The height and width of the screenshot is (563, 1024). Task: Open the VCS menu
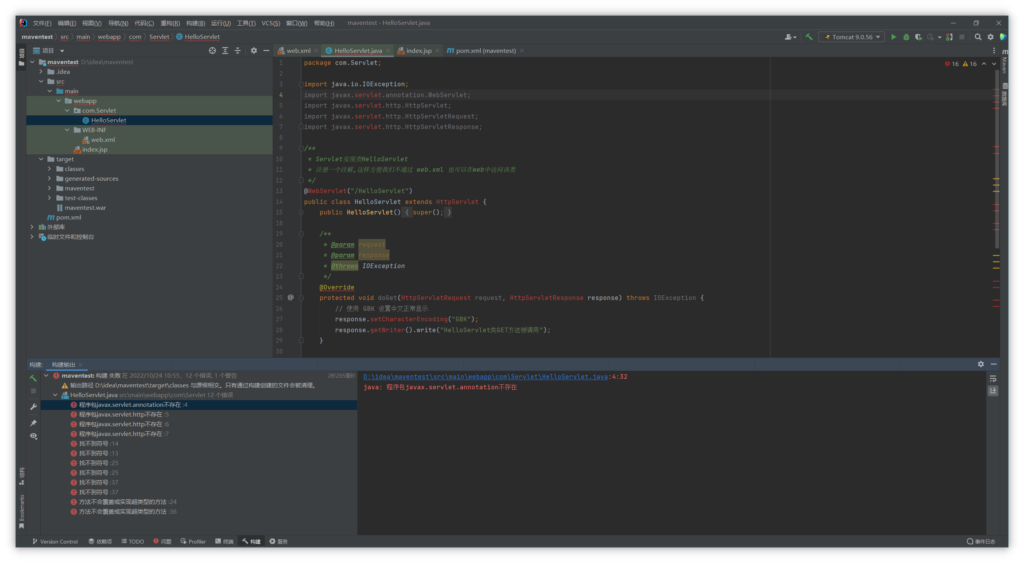[x=270, y=24]
